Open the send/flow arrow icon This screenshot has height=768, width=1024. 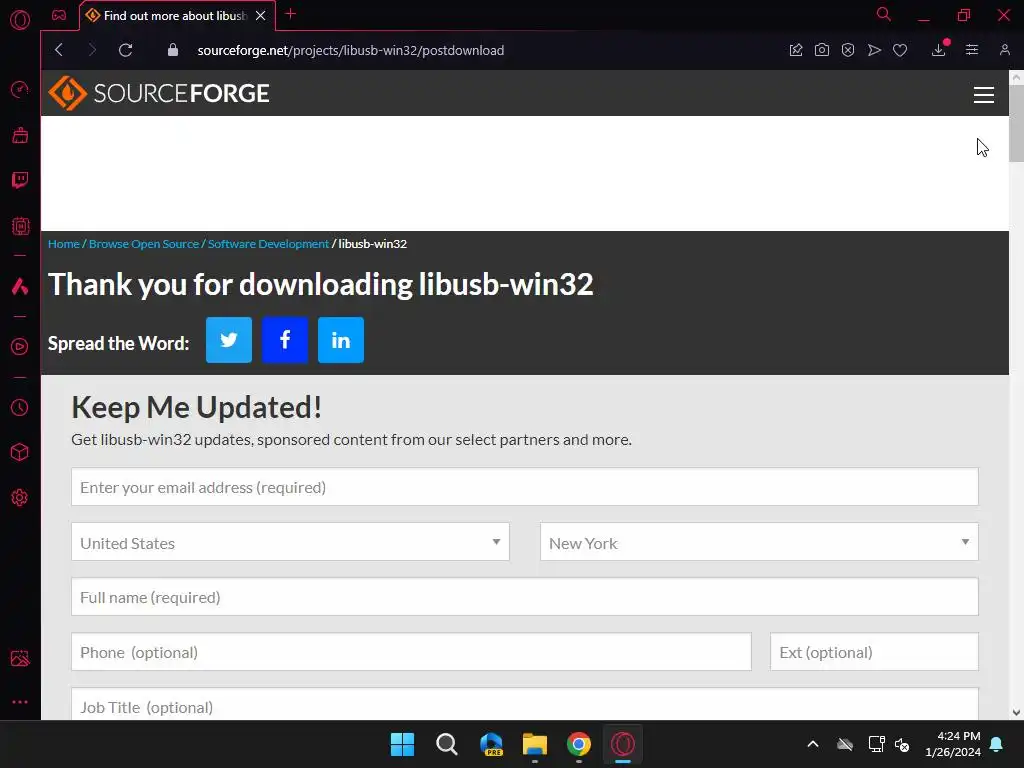tap(874, 50)
